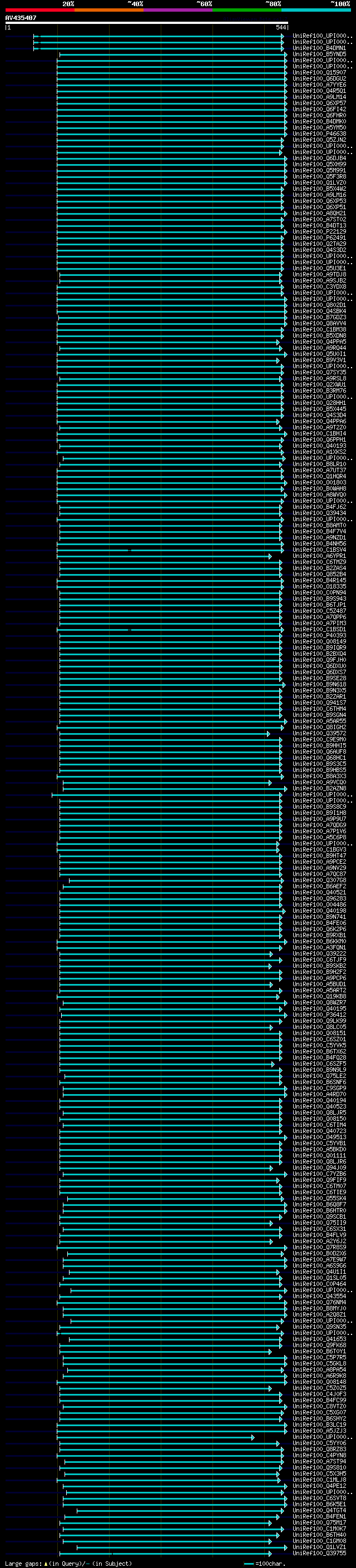Open the UniRef100_B4DMN1 hit label
Viewport: 356px width, 1568px height.
319,48
